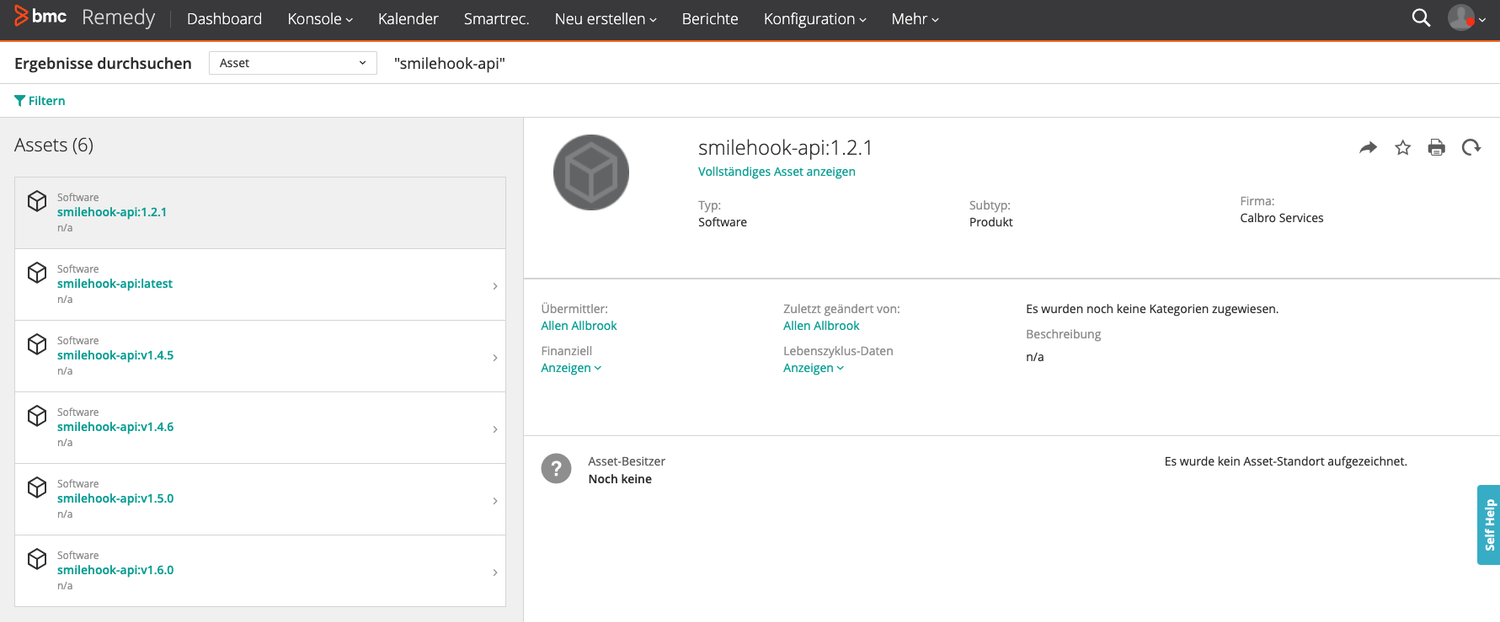Click the BMC Remedy logo
Screen dimensions: 1500x622
(85, 18)
